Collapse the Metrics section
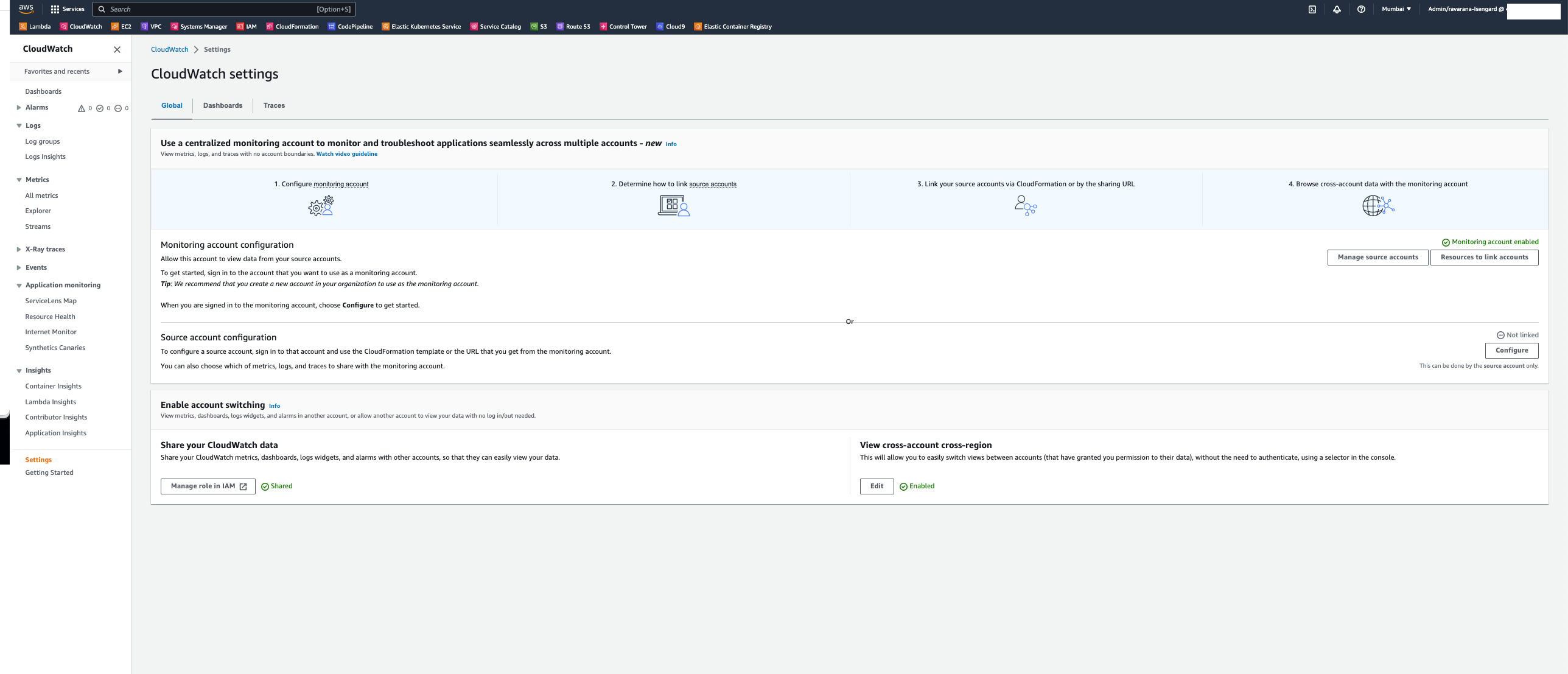This screenshot has height=674, width=1568. point(19,180)
